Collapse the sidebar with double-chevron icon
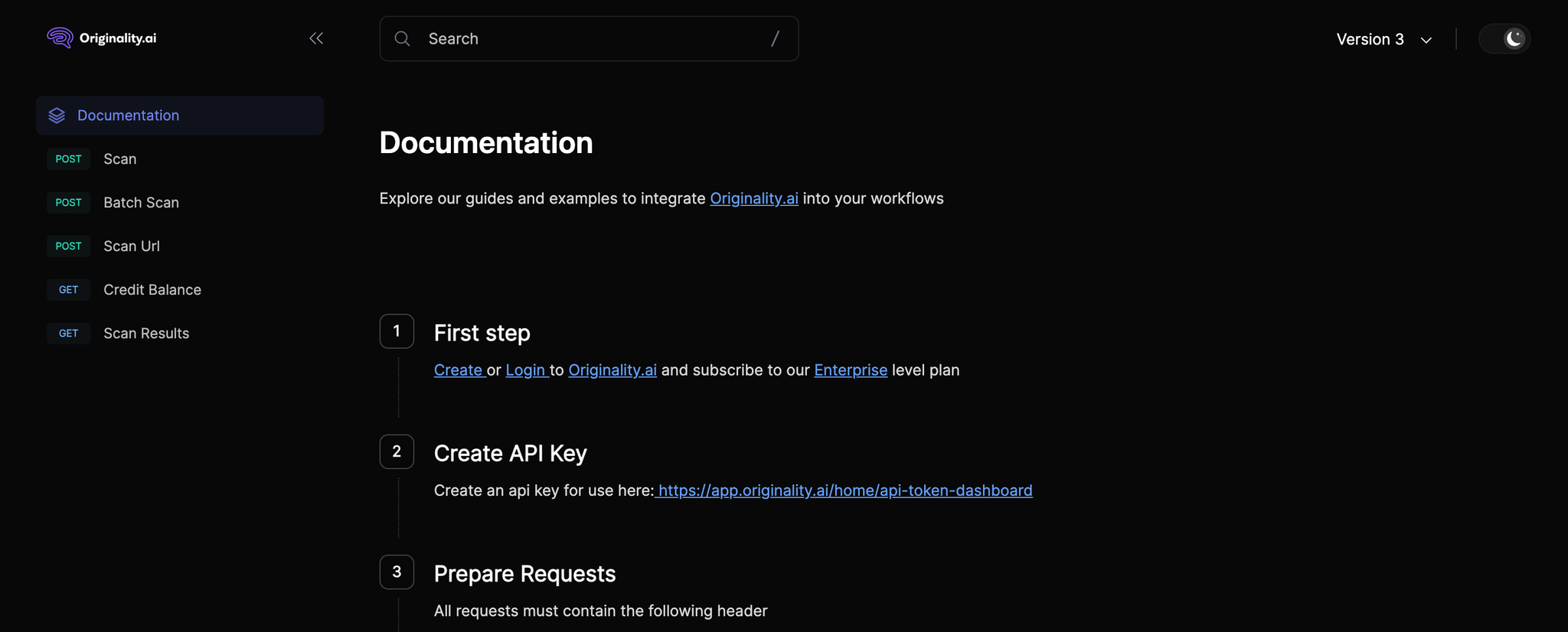The height and width of the screenshot is (632, 1568). 316,38
